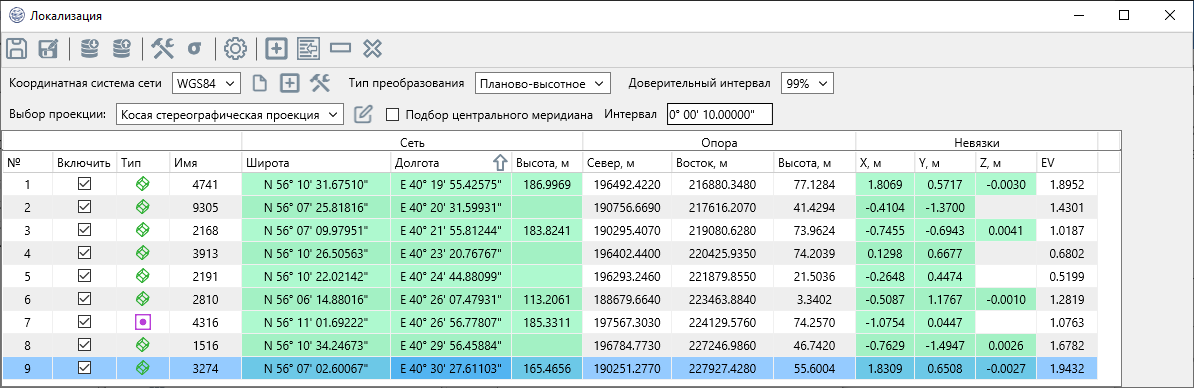This screenshot has width=1194, height=388.
Task: Uncheck the Включить box for point 2191
Action: (x=85, y=275)
